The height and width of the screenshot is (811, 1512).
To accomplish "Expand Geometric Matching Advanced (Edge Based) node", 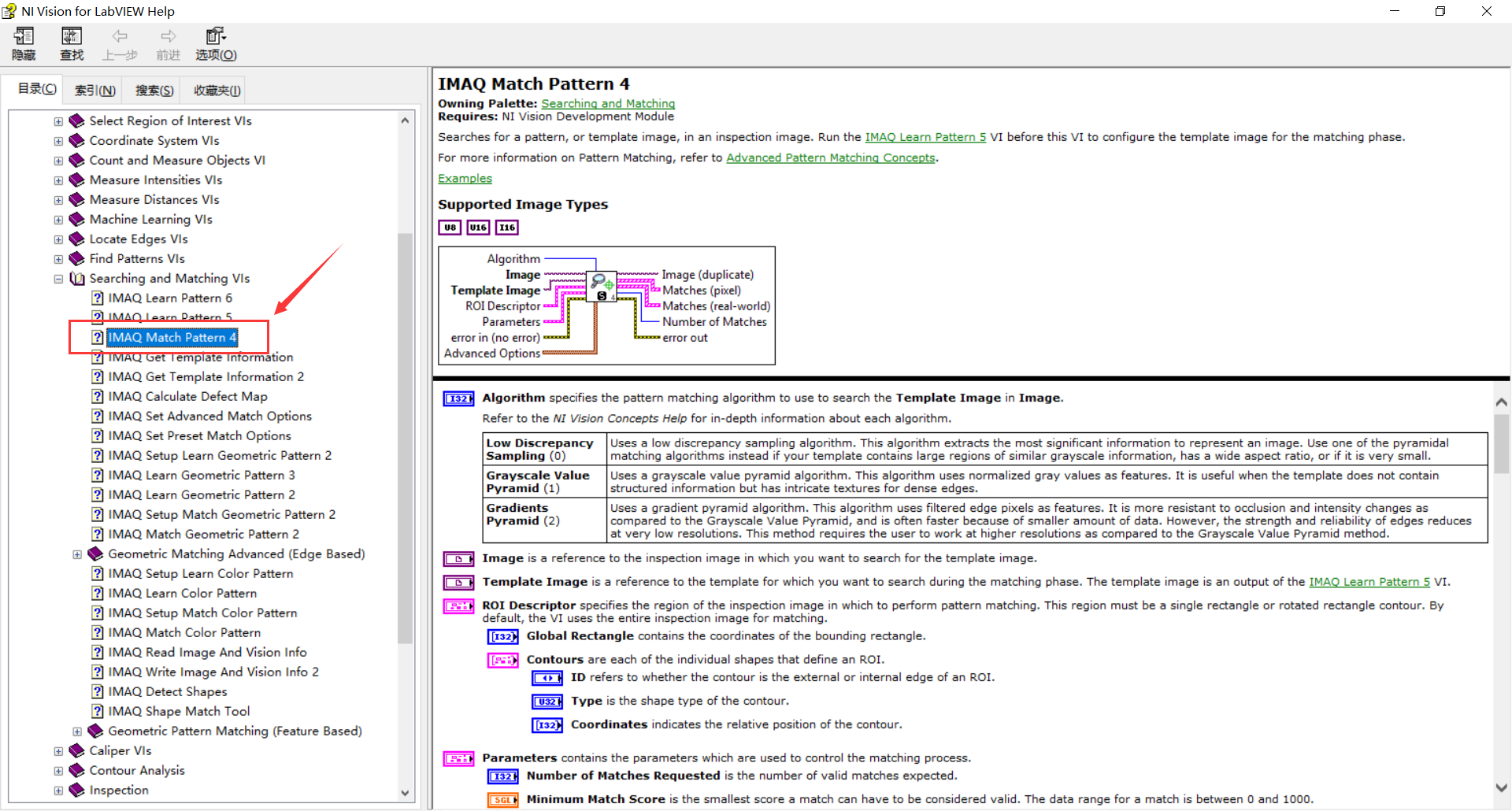I will coord(77,554).
